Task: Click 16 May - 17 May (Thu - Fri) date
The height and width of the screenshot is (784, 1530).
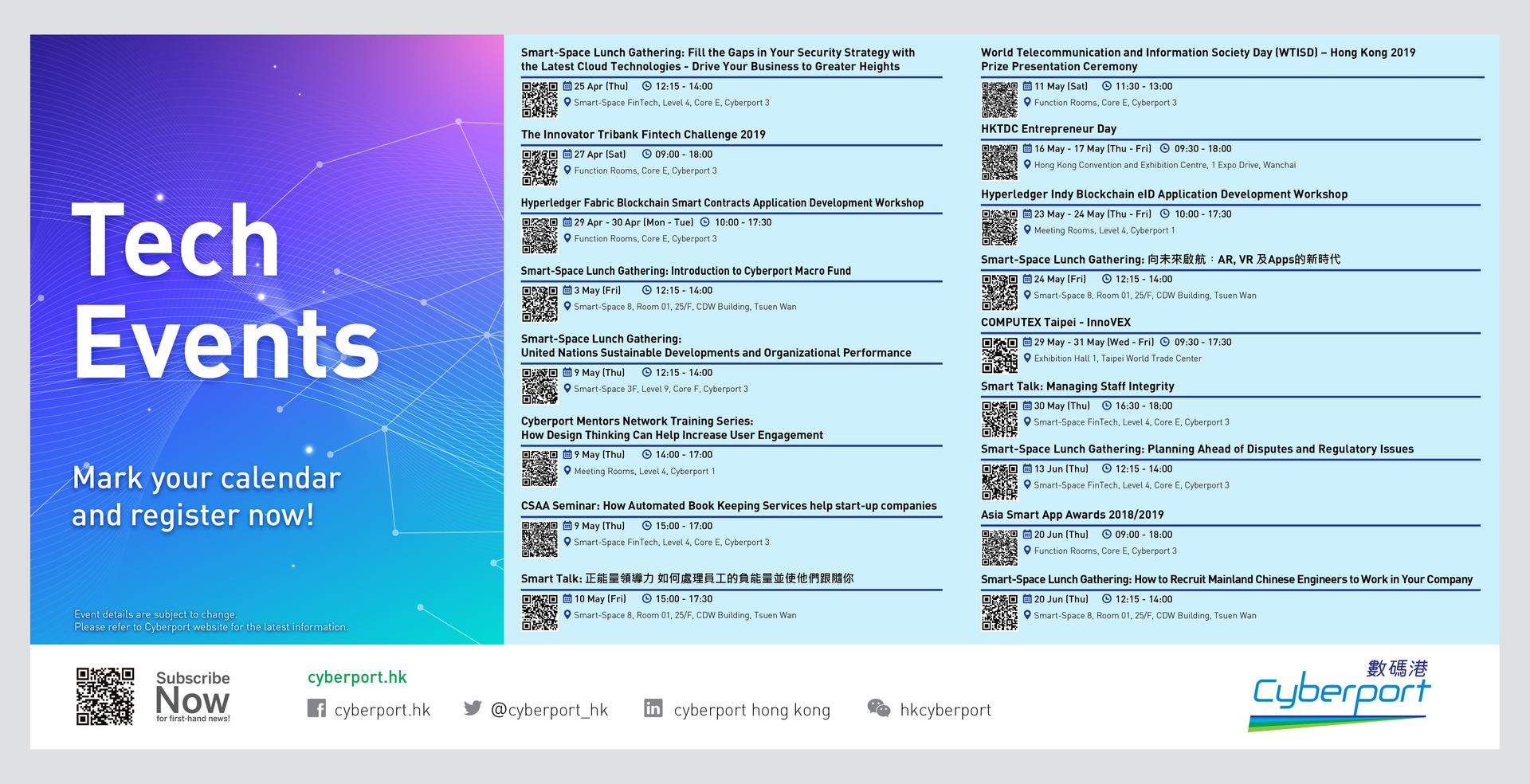Action: (1093, 149)
